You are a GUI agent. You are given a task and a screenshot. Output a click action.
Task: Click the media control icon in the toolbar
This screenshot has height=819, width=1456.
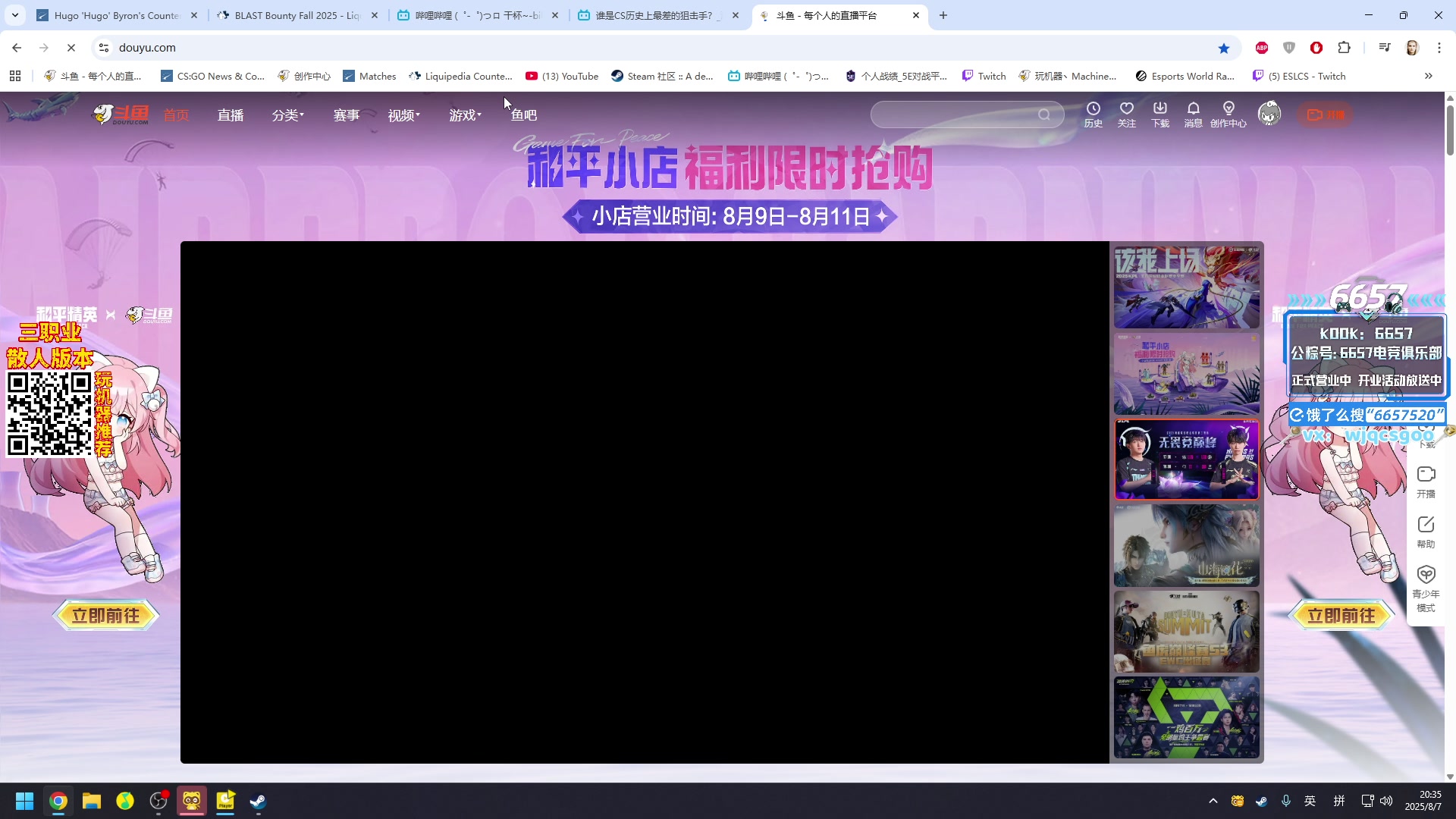(1385, 48)
